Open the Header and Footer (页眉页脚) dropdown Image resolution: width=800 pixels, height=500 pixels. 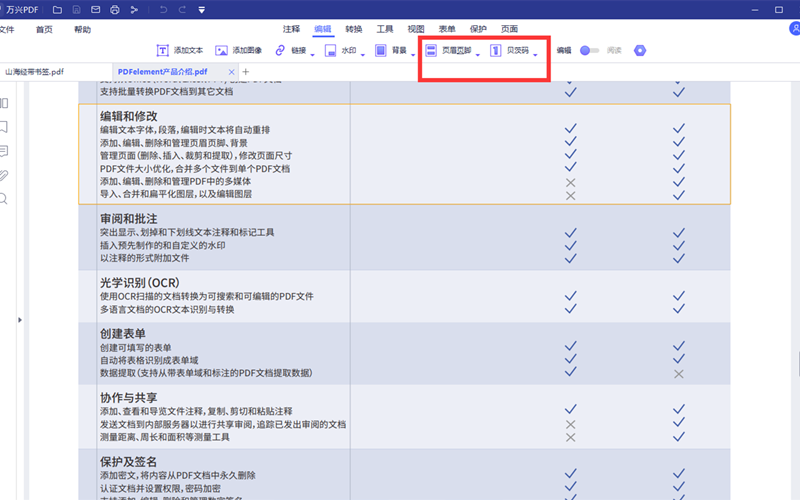pyautogui.click(x=477, y=52)
